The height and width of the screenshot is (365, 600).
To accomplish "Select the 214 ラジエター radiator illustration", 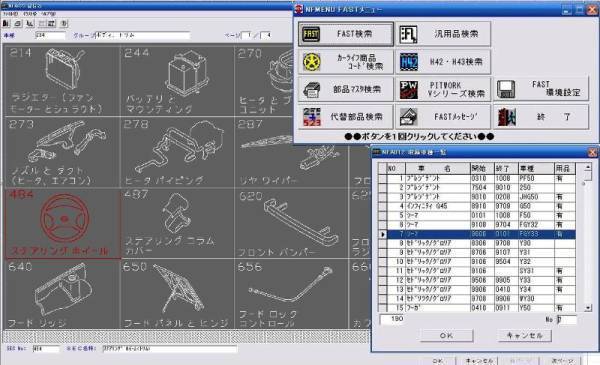I will pyautogui.click(x=62, y=80).
